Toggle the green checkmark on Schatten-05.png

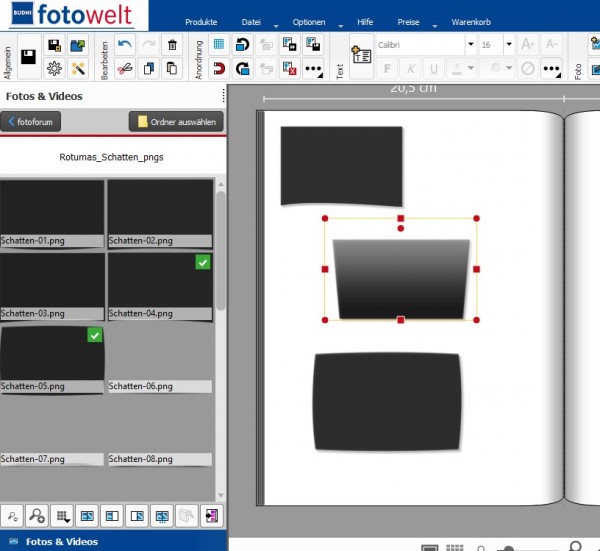(95, 335)
